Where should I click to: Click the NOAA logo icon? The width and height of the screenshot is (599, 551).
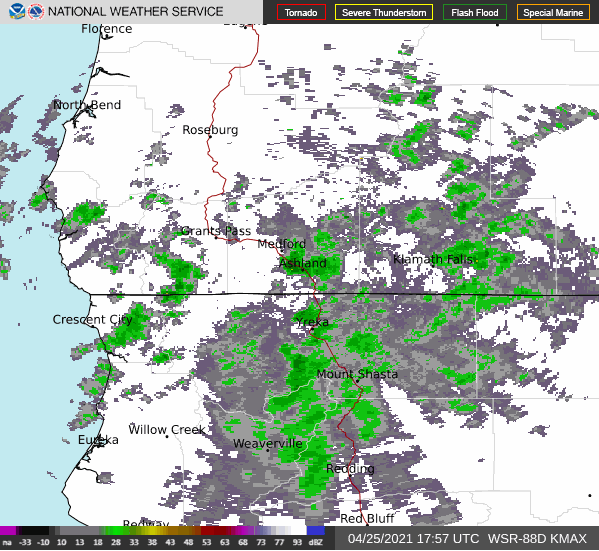[17, 11]
